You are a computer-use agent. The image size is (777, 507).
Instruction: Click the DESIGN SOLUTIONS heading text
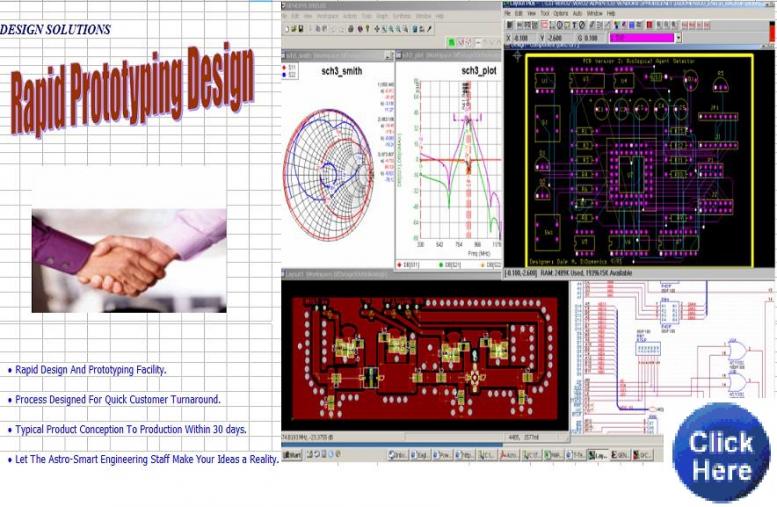(x=55, y=30)
